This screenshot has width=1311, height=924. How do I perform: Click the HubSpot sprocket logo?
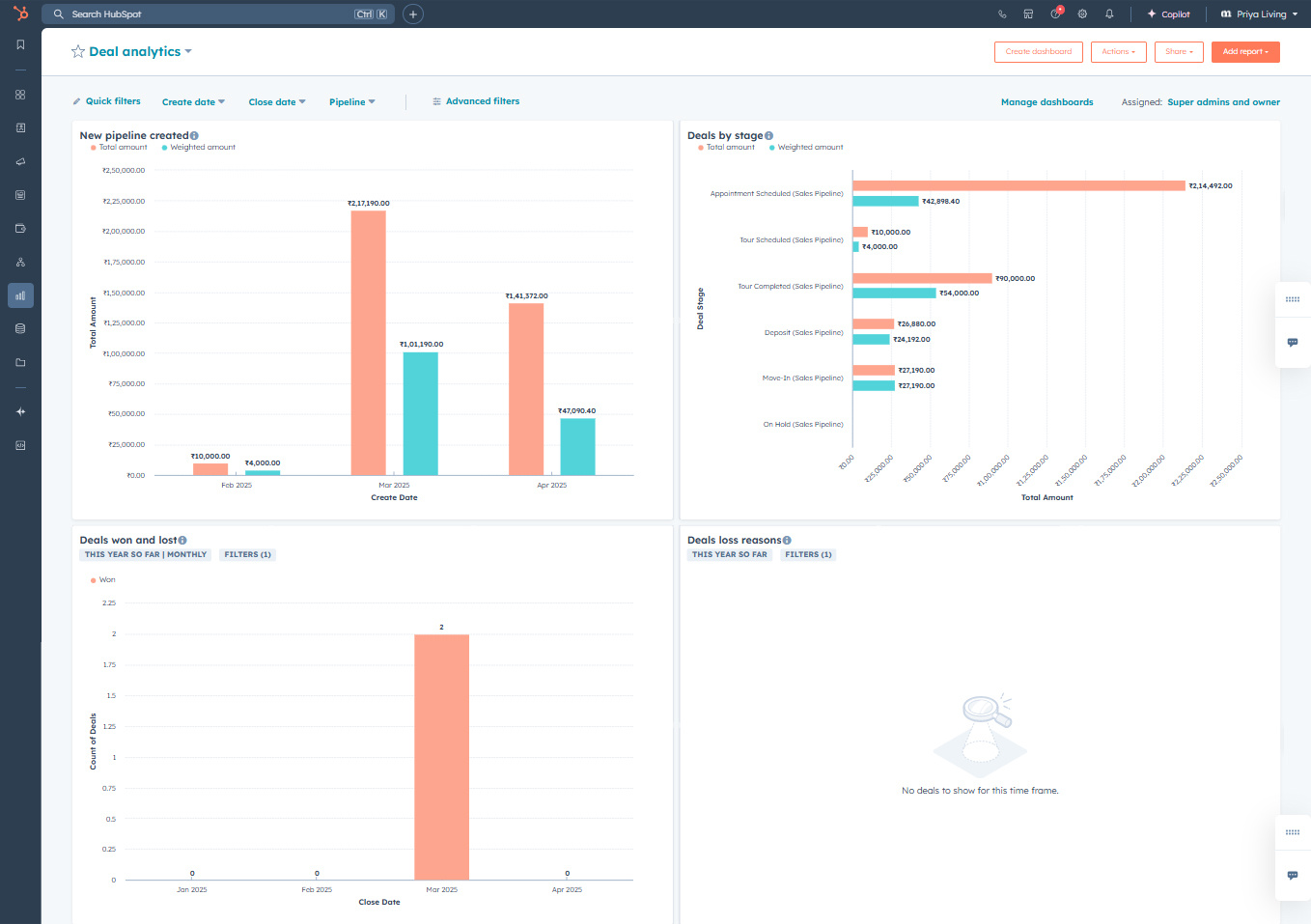click(20, 14)
